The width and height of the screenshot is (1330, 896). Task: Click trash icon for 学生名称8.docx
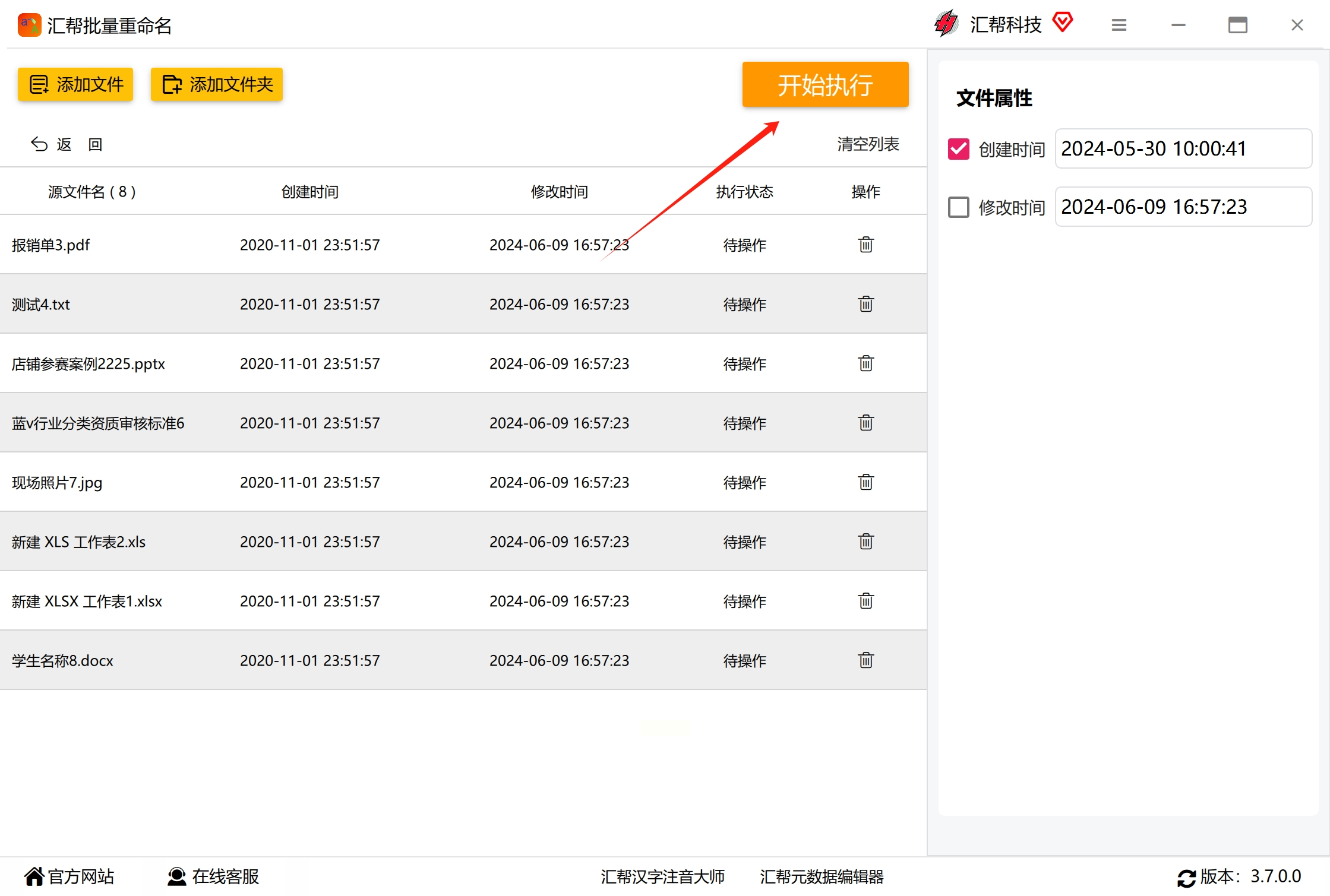865,660
